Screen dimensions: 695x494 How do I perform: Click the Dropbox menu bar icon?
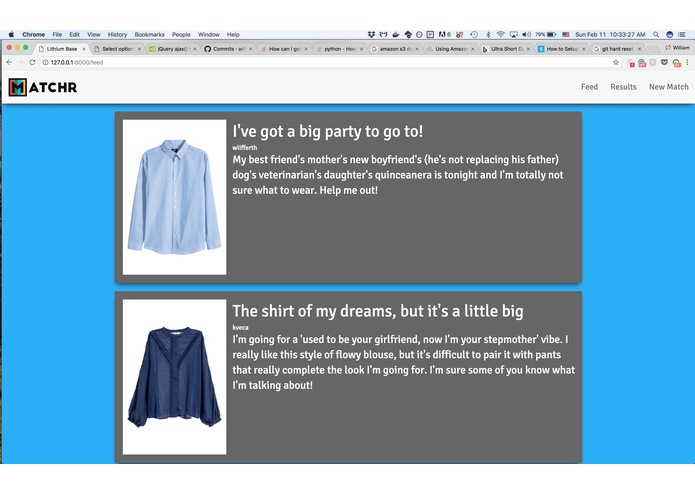pos(371,35)
